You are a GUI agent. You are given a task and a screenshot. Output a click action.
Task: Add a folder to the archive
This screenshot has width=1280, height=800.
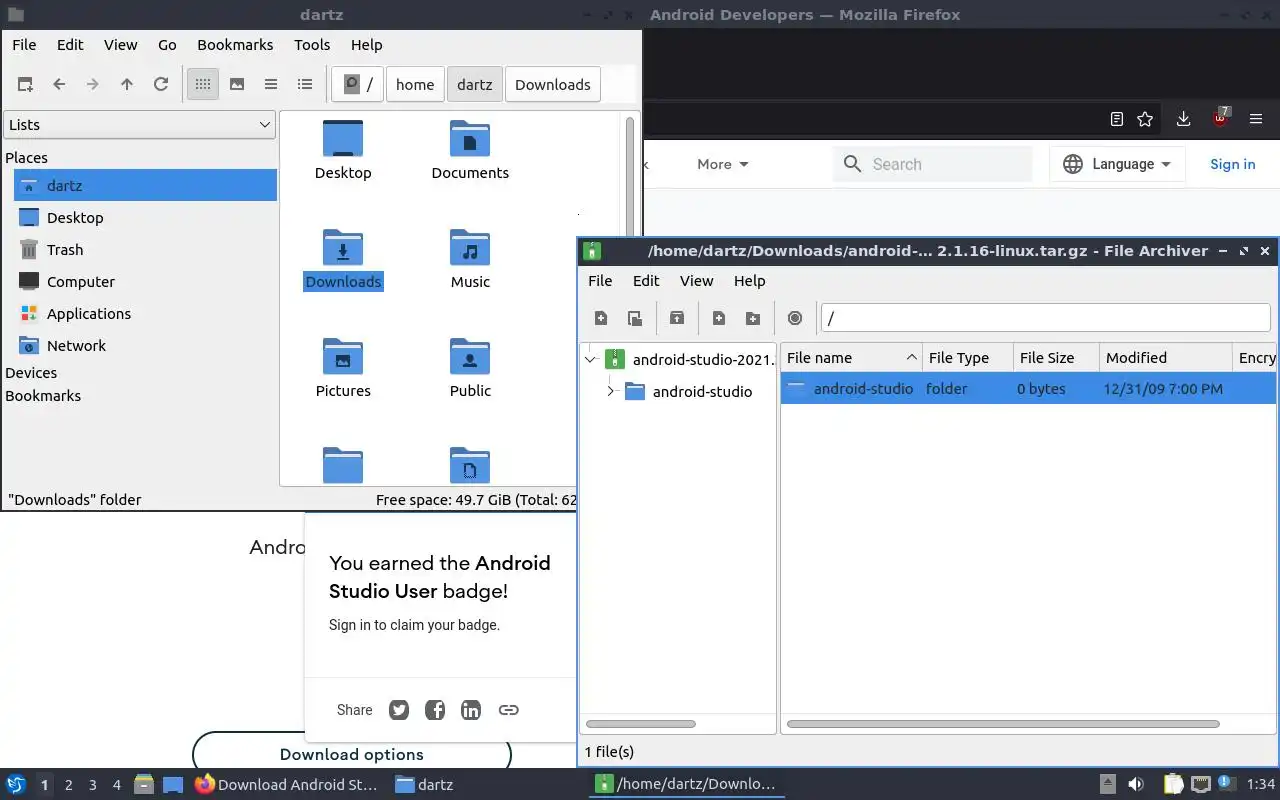[753, 318]
